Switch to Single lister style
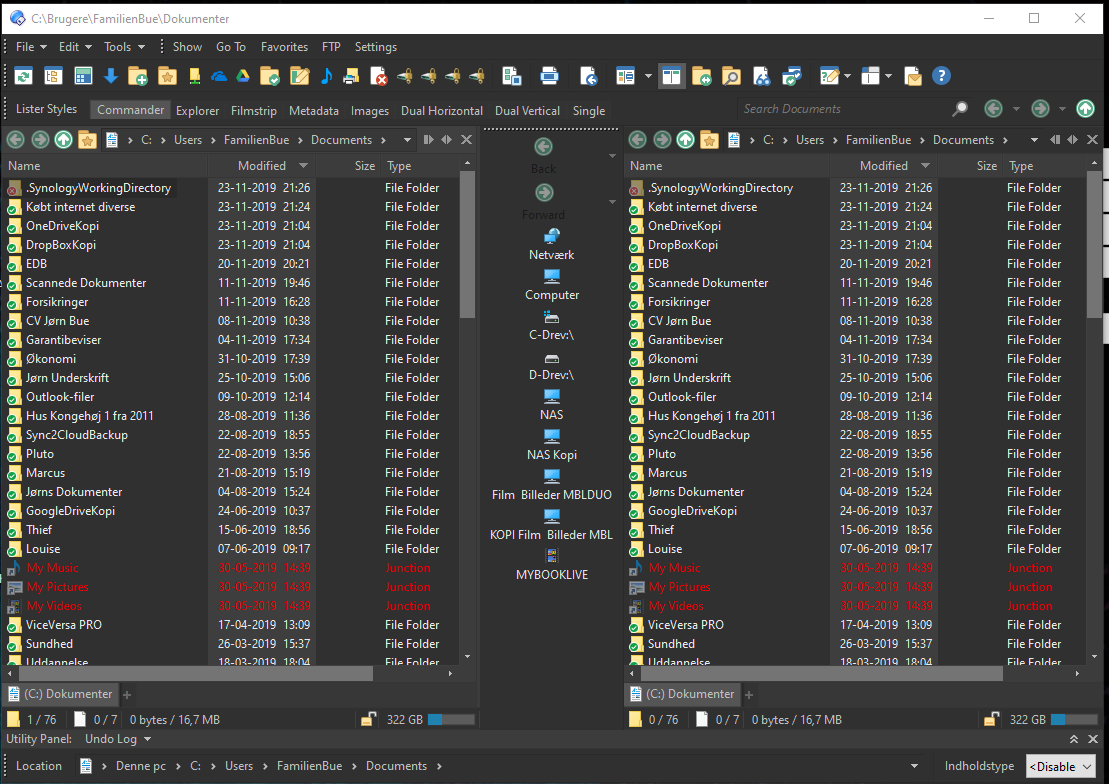This screenshot has width=1109, height=784. click(x=589, y=110)
